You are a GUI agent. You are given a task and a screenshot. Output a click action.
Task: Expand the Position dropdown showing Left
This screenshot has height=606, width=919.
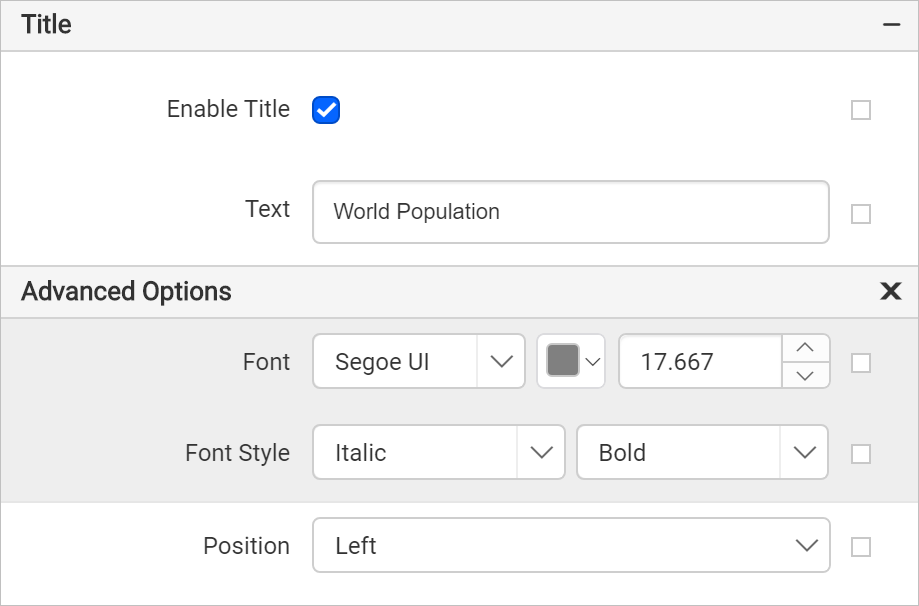pos(805,545)
